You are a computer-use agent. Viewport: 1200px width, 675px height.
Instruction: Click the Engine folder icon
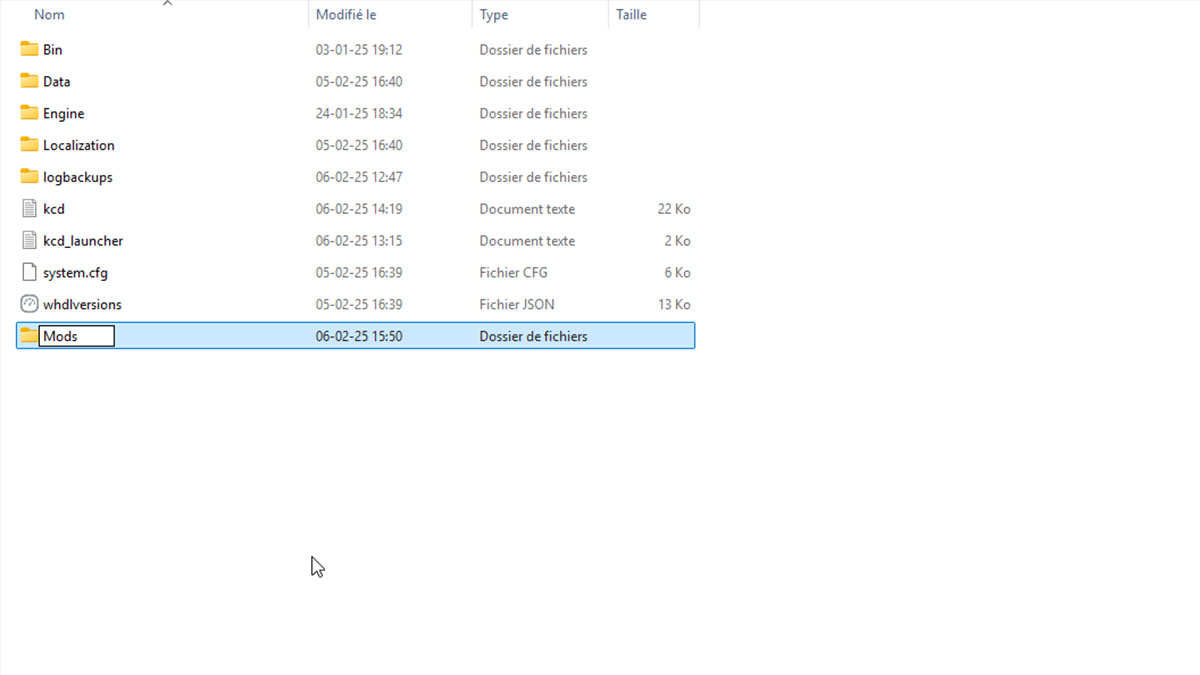point(29,113)
